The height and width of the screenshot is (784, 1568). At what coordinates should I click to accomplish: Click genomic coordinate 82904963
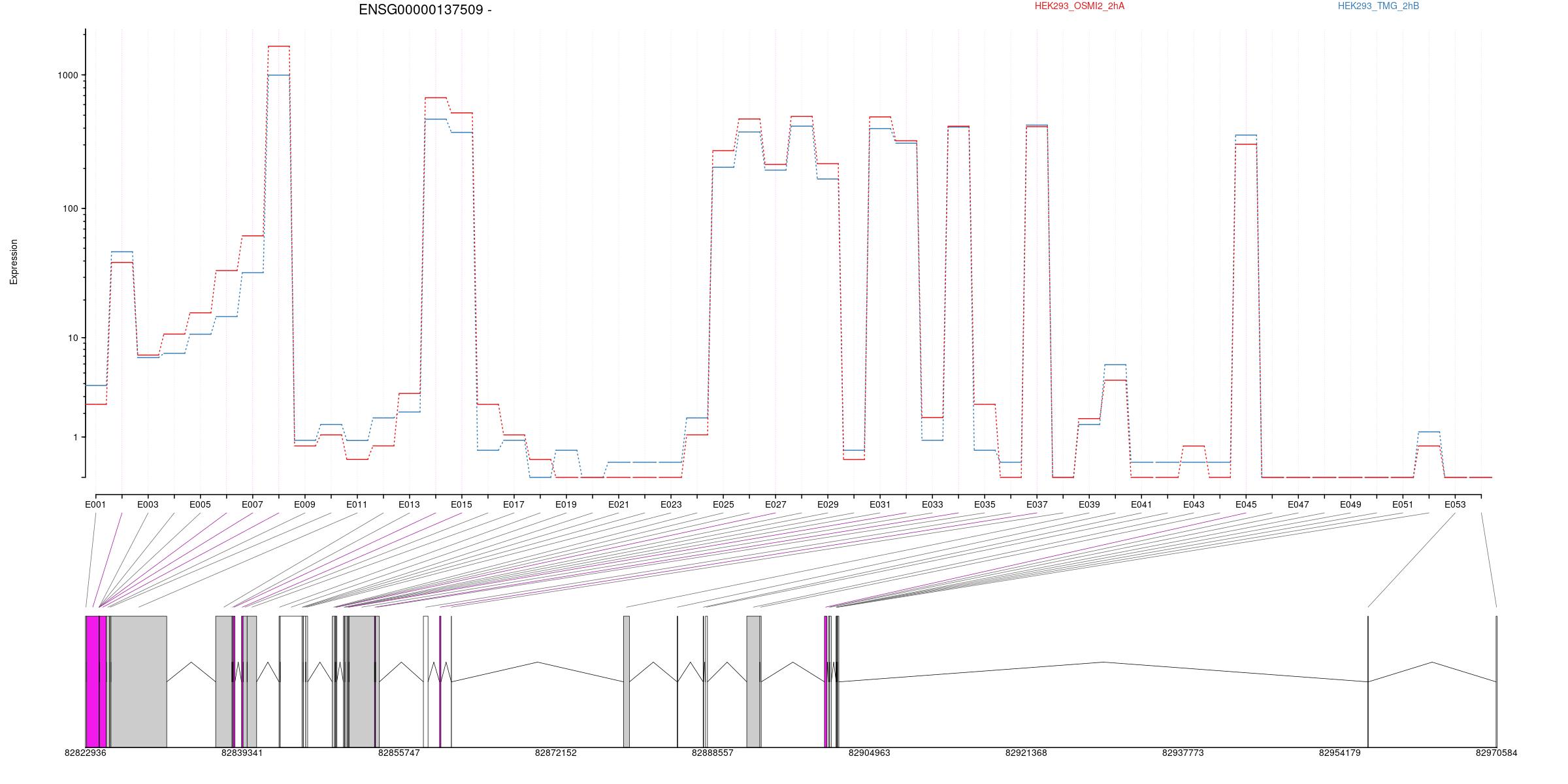pyautogui.click(x=870, y=753)
